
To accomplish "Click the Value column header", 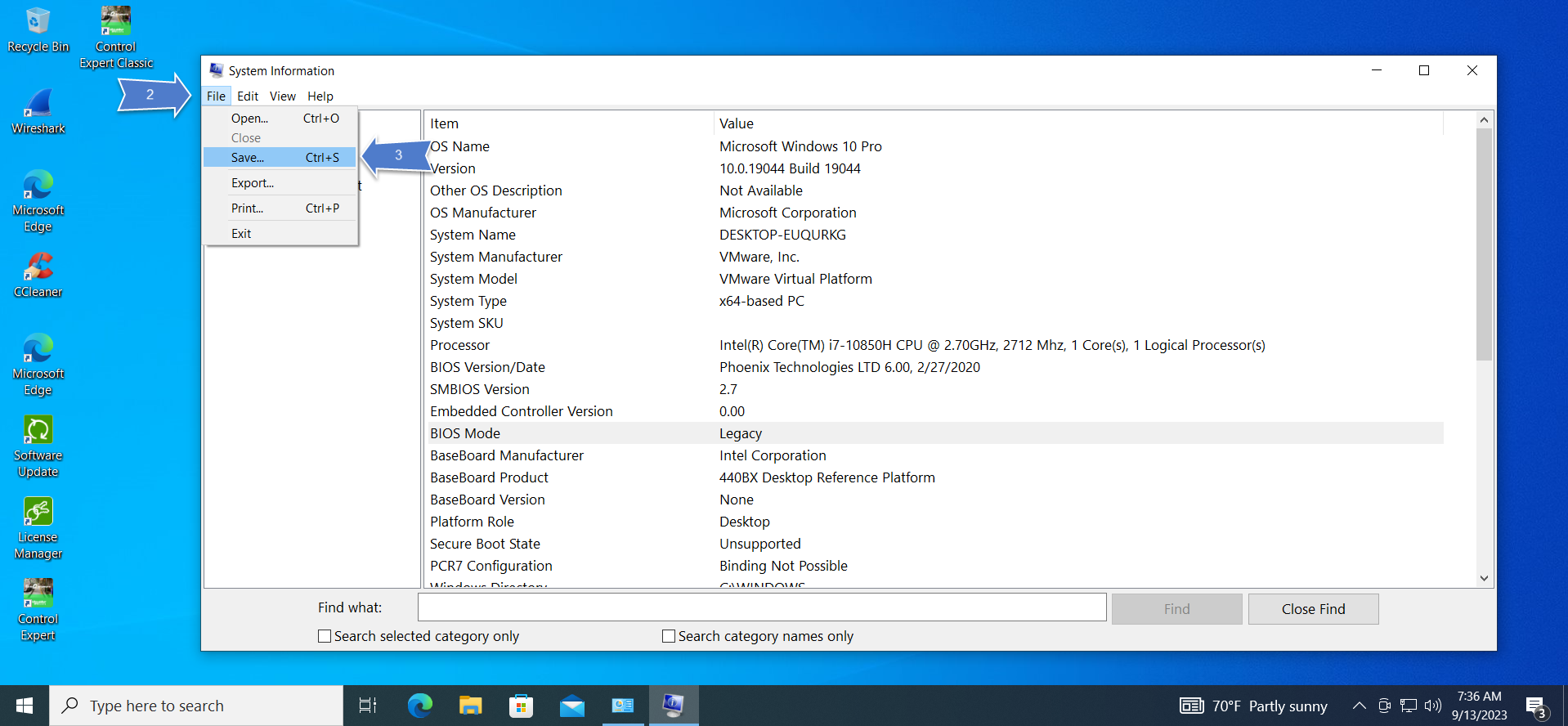I will point(1078,123).
